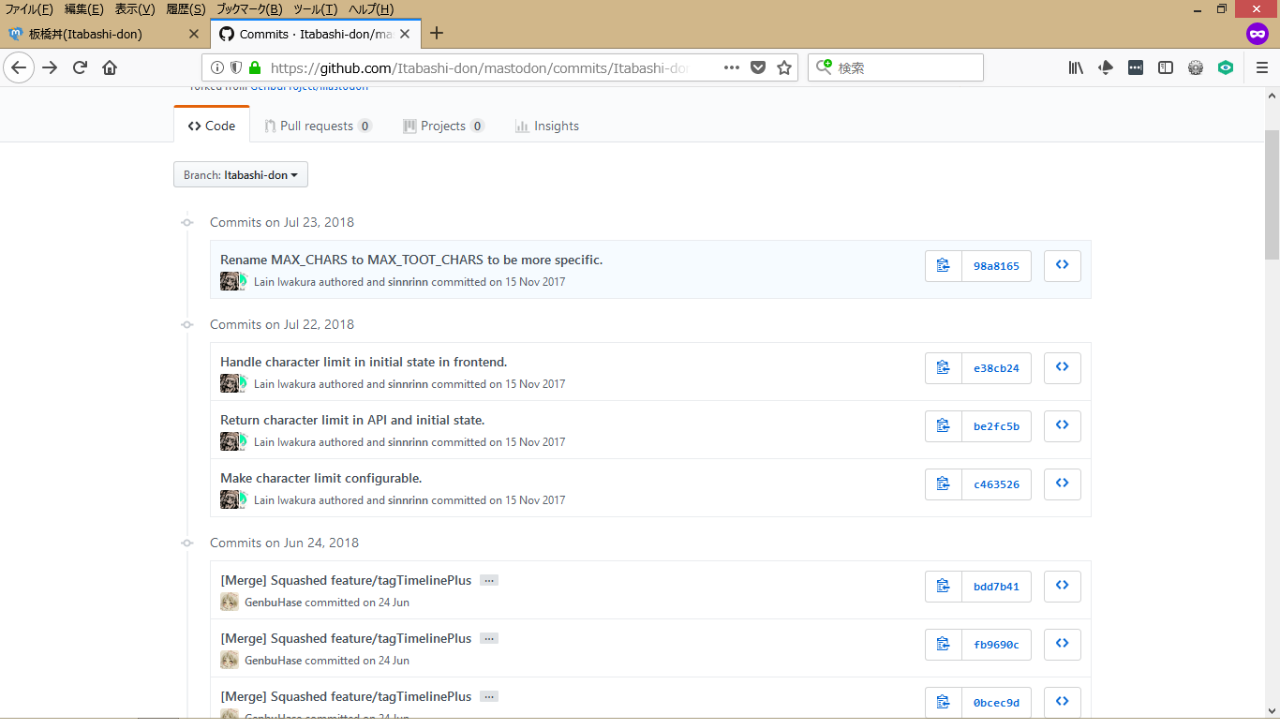1280x719 pixels.
Task: Copy full SHA for commit 98a8165
Action: click(x=943, y=266)
